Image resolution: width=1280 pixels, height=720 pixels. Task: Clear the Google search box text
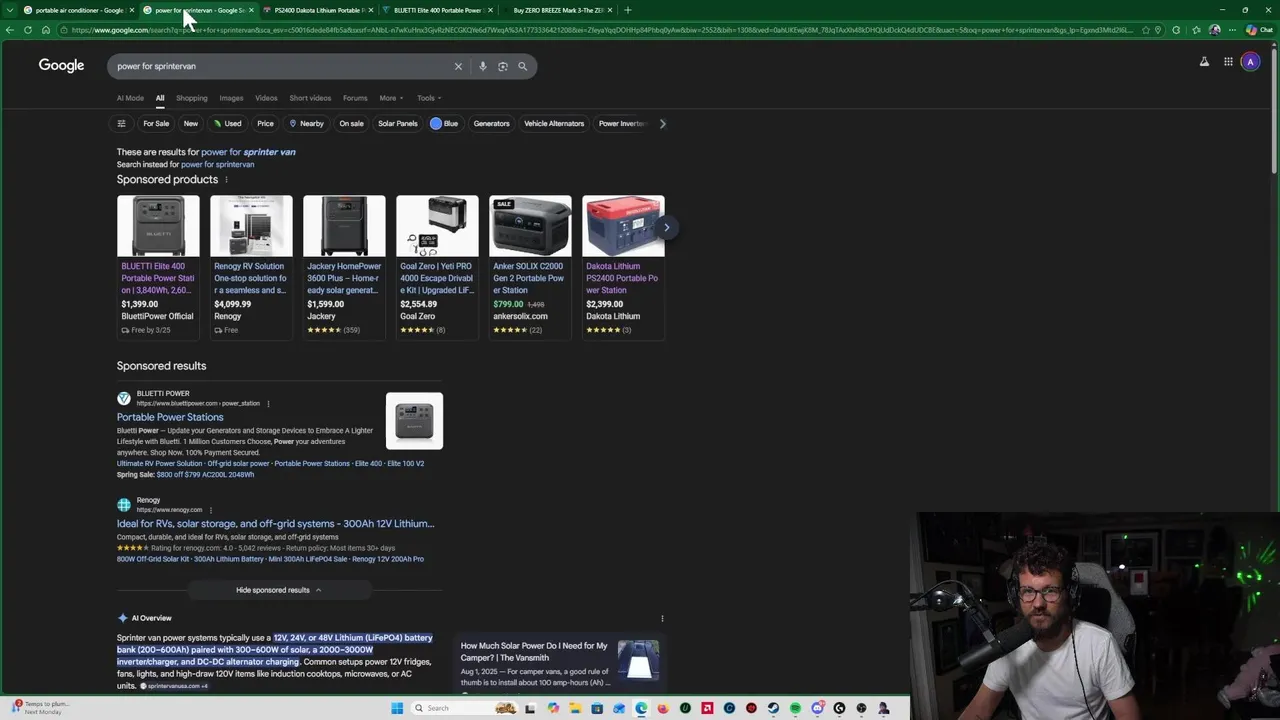pos(458,66)
